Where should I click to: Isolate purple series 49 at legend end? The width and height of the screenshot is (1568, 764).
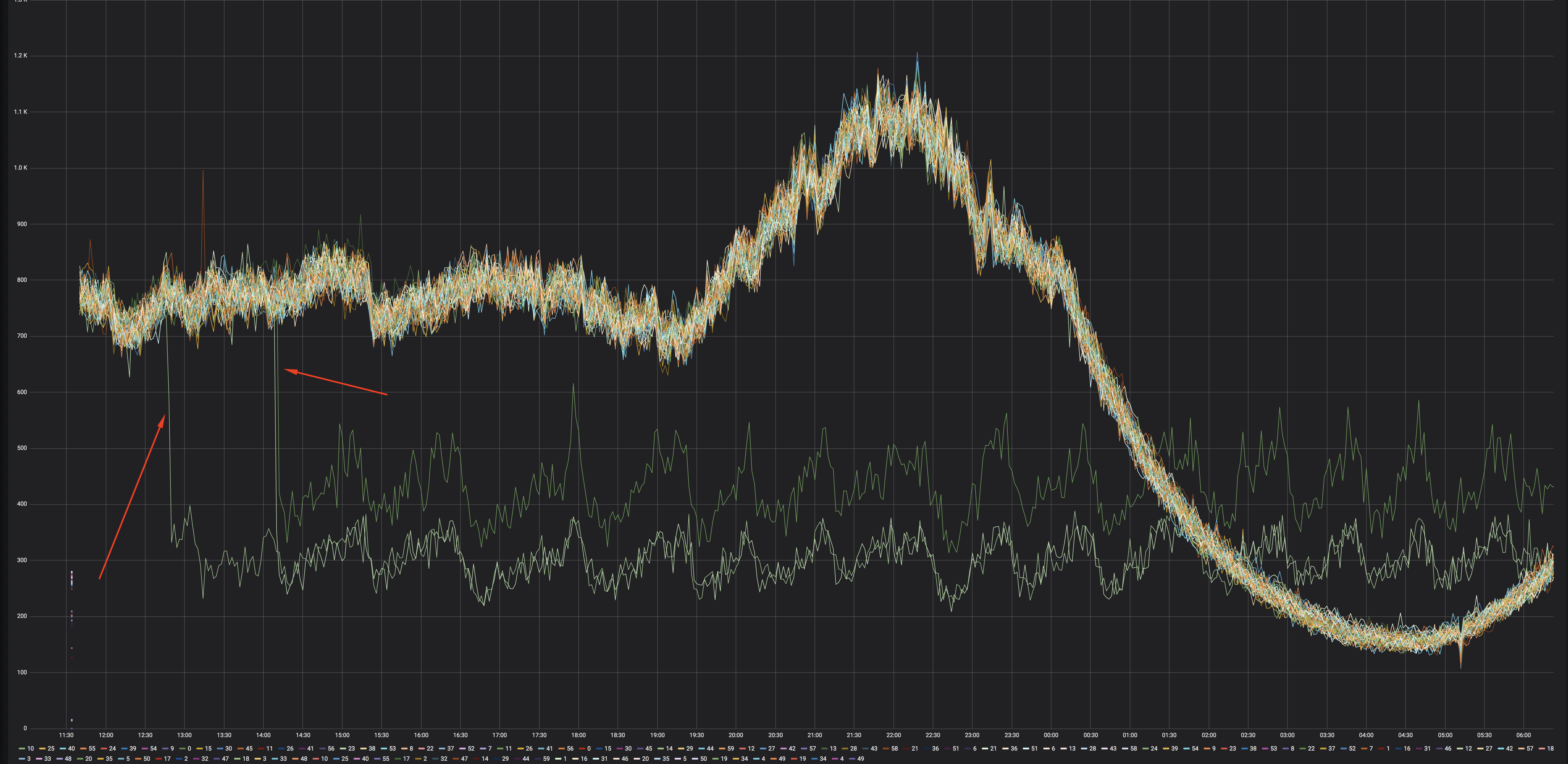(861, 759)
